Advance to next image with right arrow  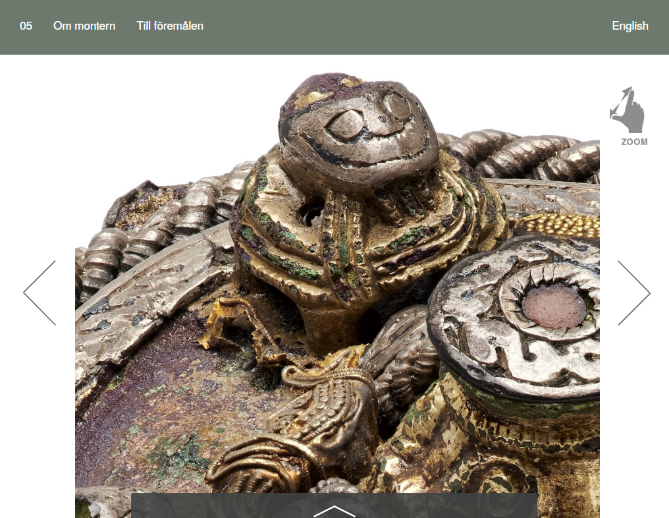pos(633,293)
